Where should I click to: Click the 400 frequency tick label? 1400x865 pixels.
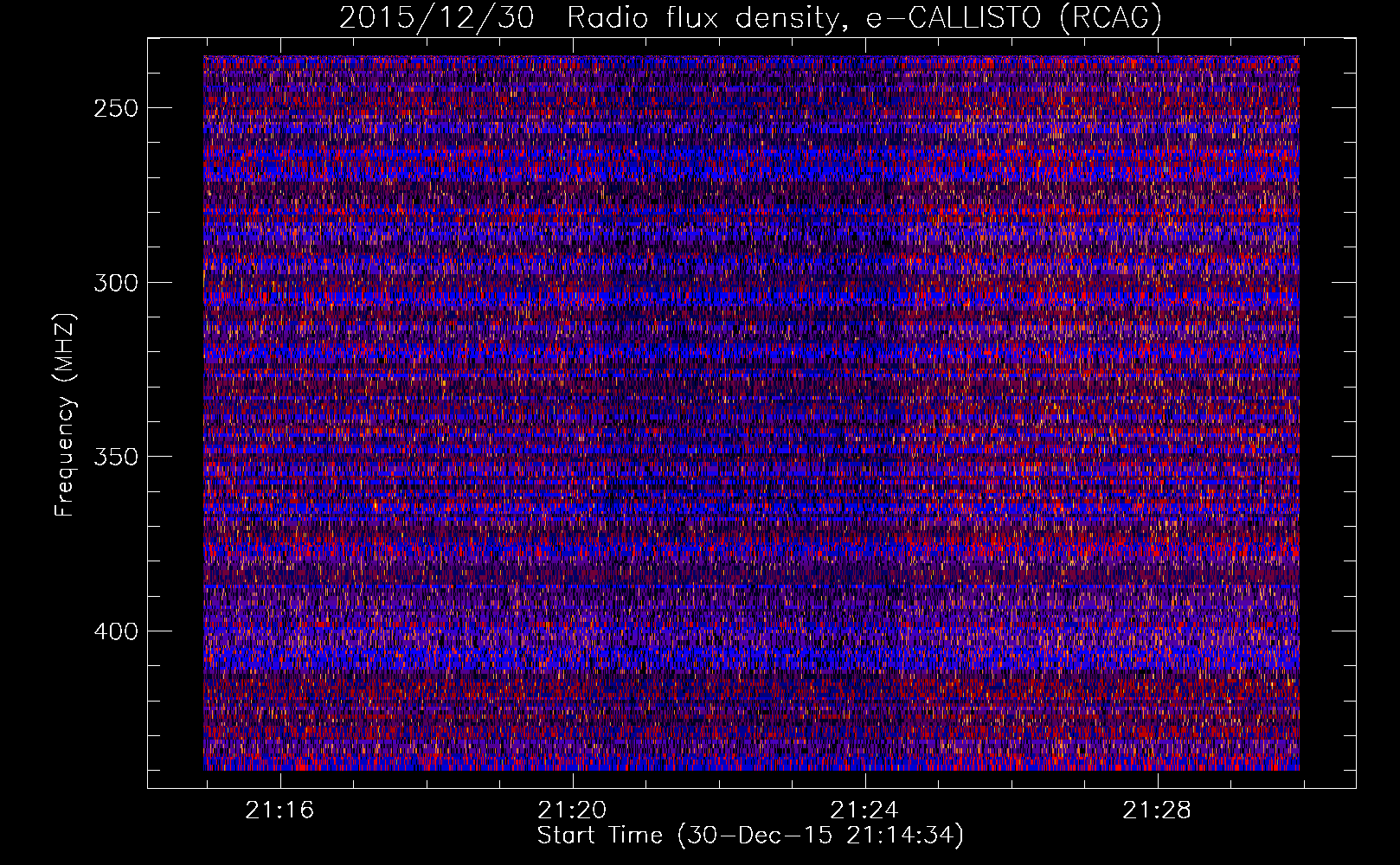[115, 631]
